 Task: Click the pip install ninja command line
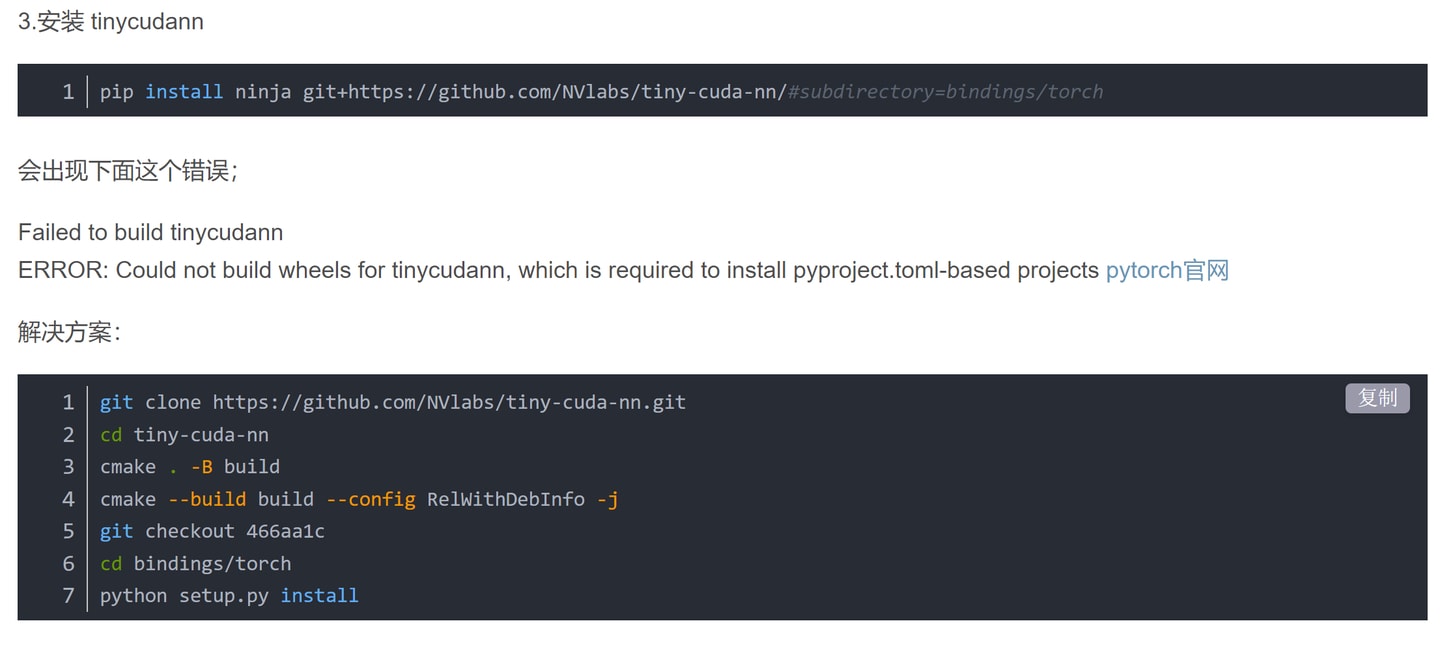pyautogui.click(x=601, y=91)
